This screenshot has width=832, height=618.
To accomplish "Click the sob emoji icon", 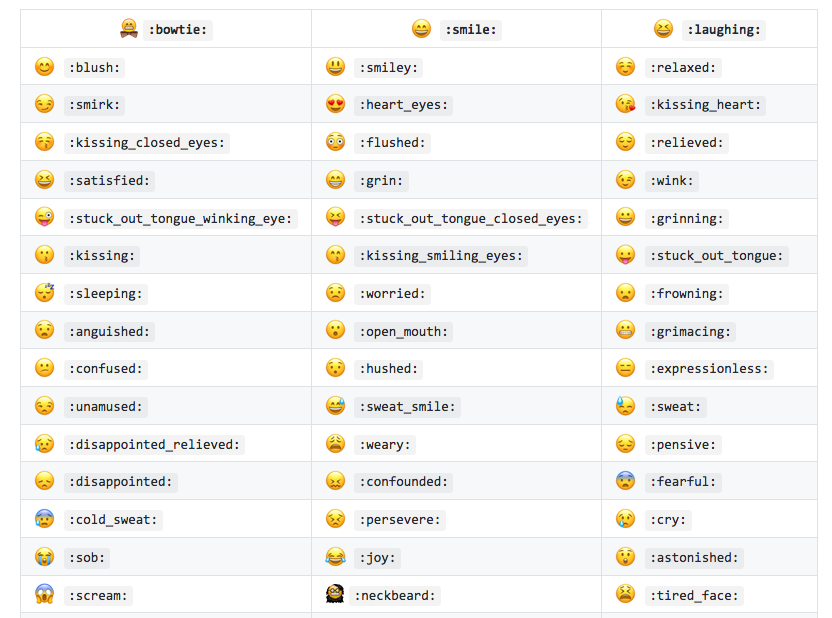I will pos(44,557).
